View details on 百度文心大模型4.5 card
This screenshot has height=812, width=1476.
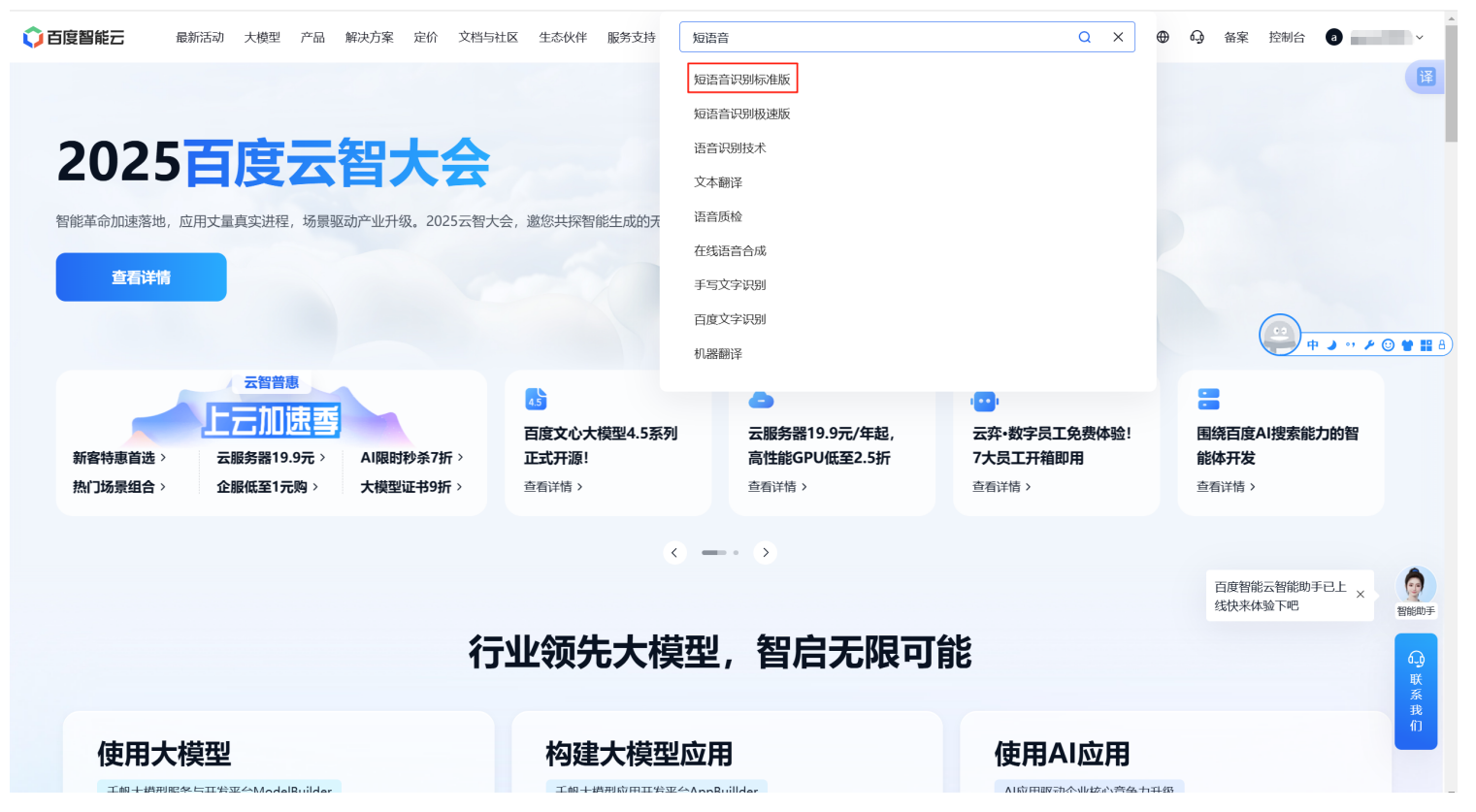[x=553, y=487]
